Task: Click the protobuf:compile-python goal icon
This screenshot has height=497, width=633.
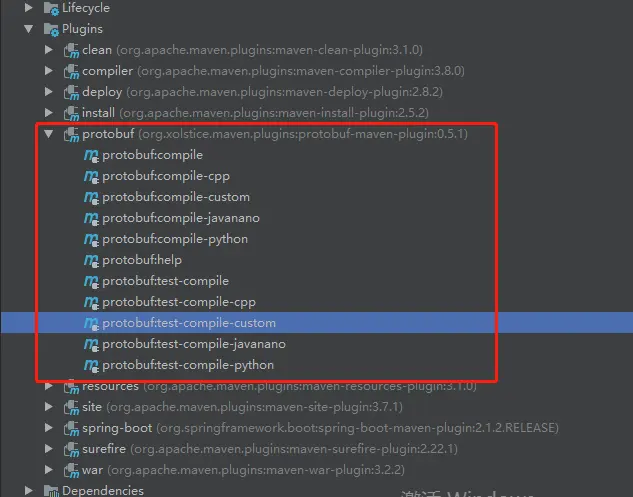Action: (91, 239)
